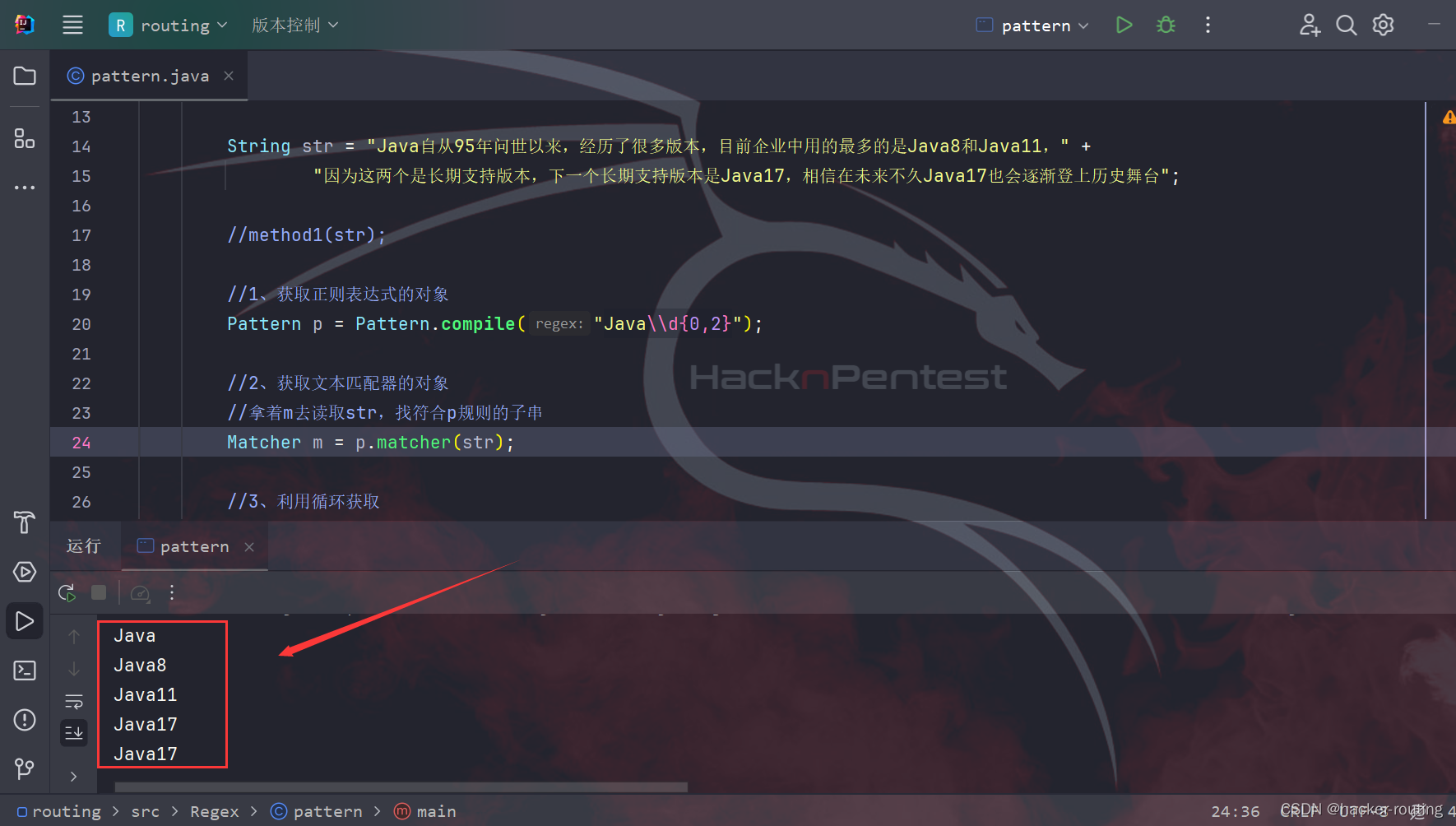Debug the pattern configuration with the bug icon
The width and height of the screenshot is (1456, 826).
pos(1166,25)
